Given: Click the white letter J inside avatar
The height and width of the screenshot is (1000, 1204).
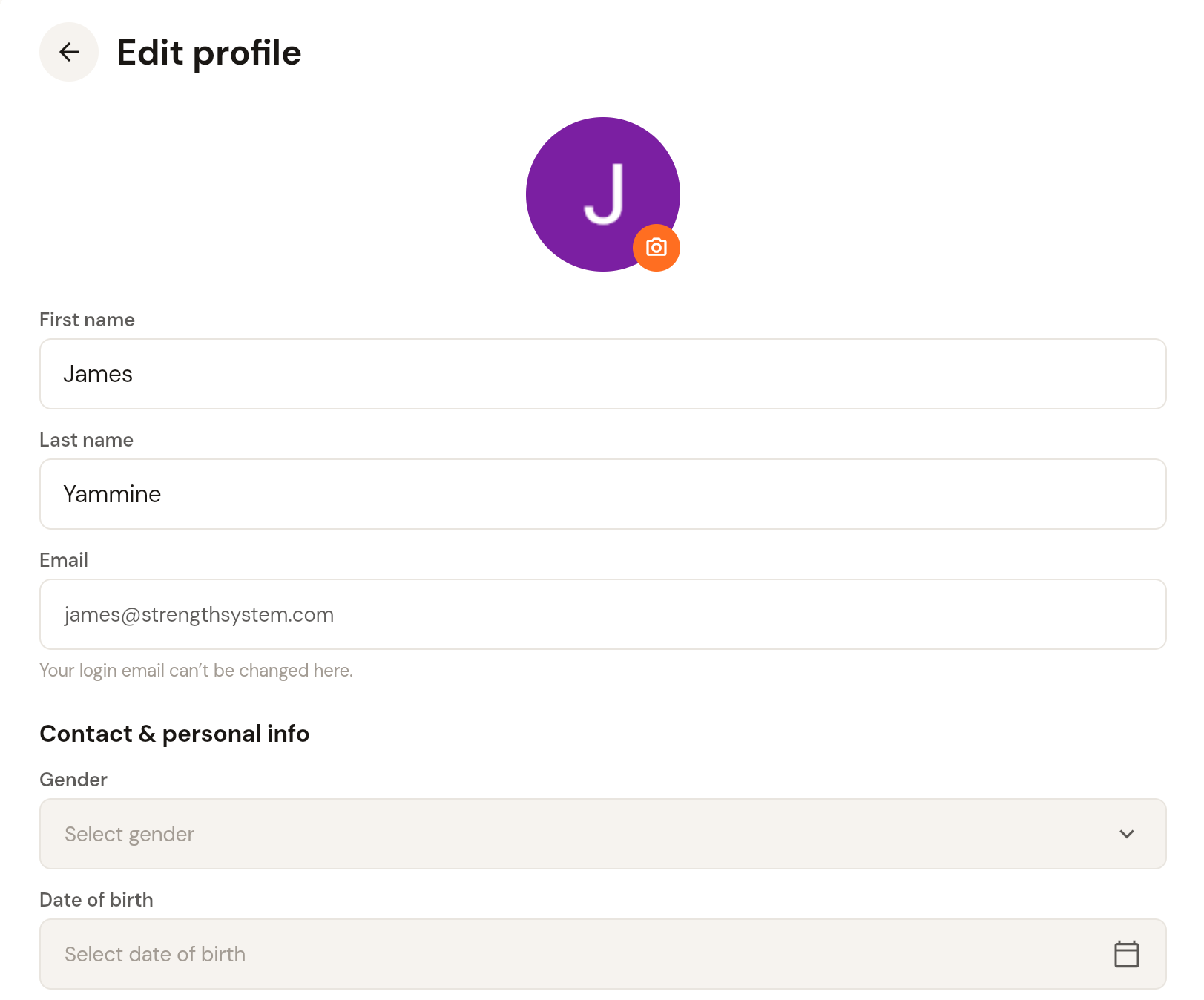Looking at the screenshot, I should click(x=605, y=194).
